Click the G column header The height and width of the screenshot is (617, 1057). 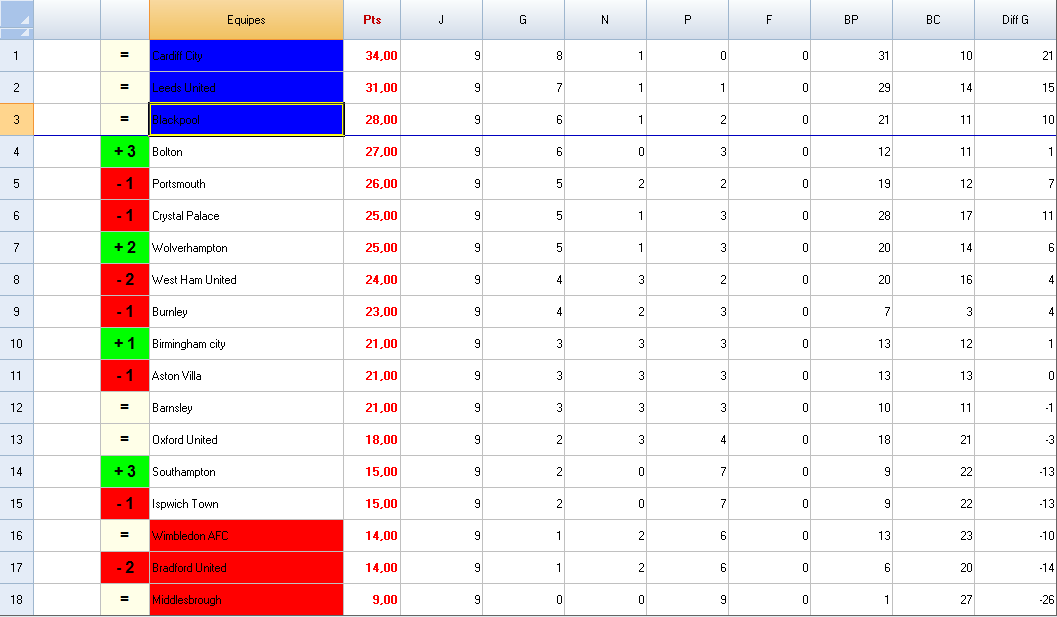pos(523,20)
